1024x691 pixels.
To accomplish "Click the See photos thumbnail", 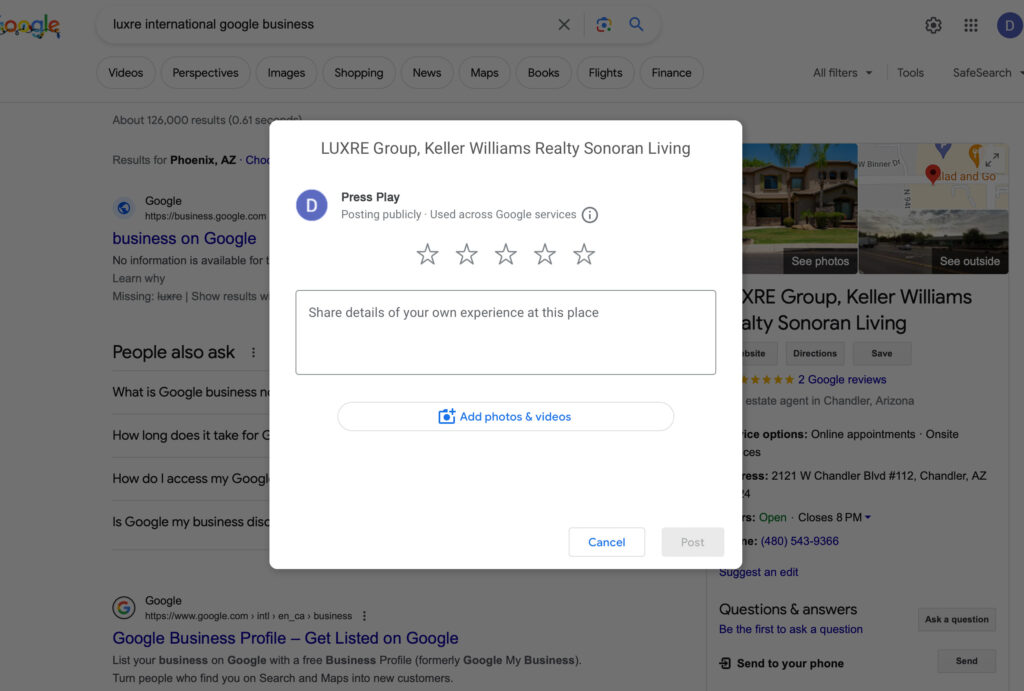I will [800, 208].
